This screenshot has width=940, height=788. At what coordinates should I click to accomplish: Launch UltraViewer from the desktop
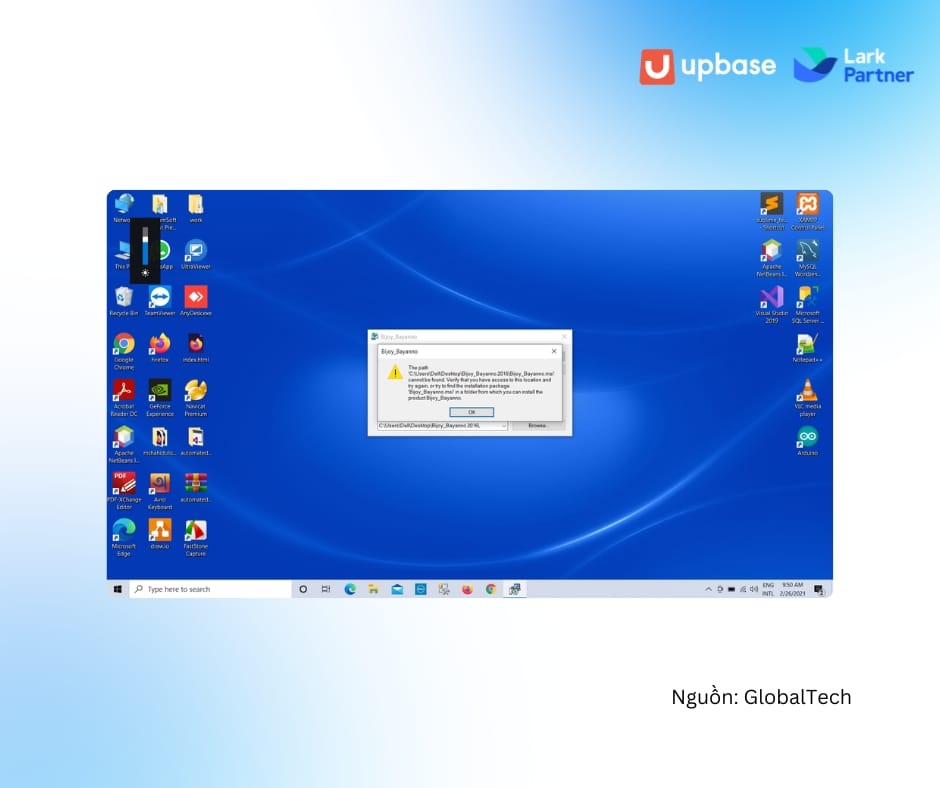click(x=195, y=254)
